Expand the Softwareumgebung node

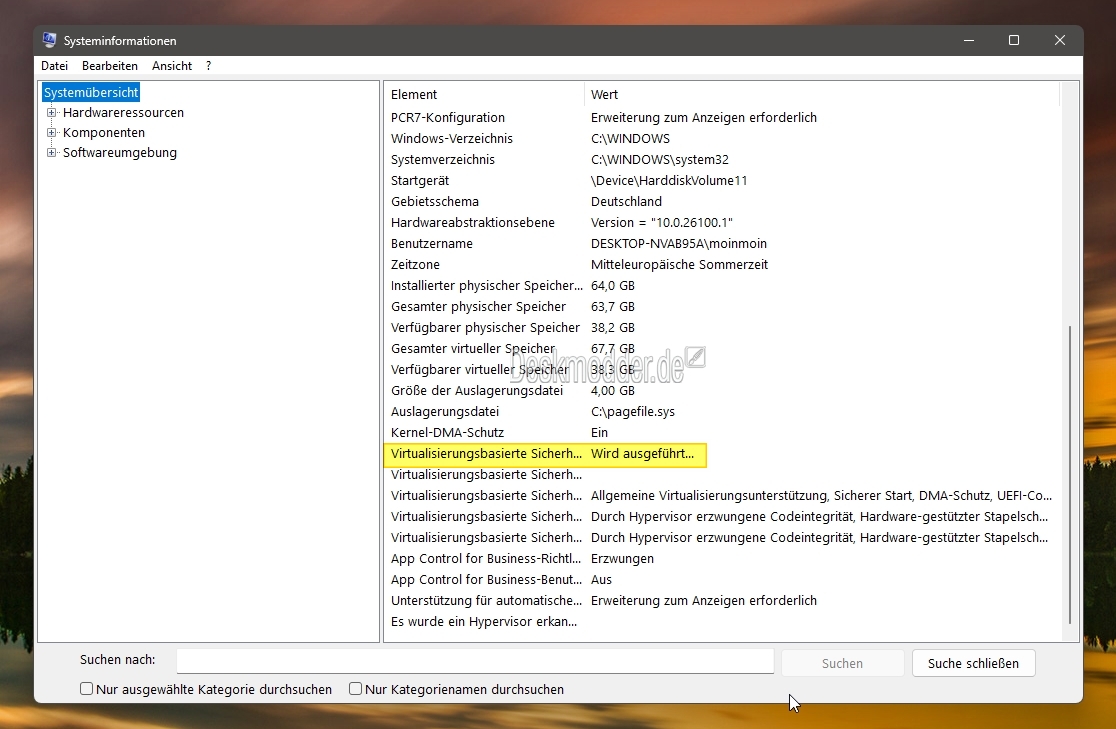(51, 152)
